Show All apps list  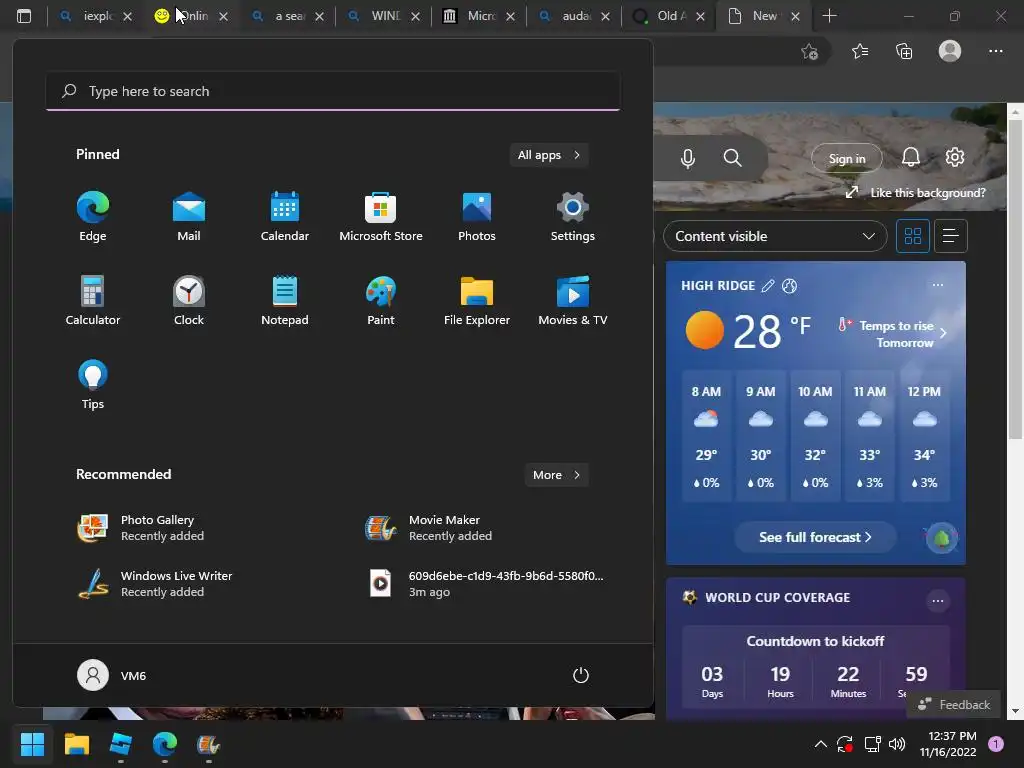coord(549,155)
